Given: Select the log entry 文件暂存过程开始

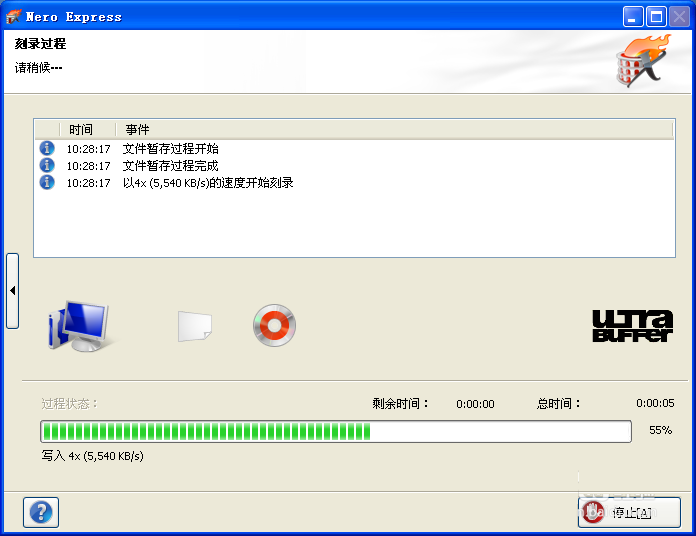Looking at the screenshot, I should coord(170,149).
